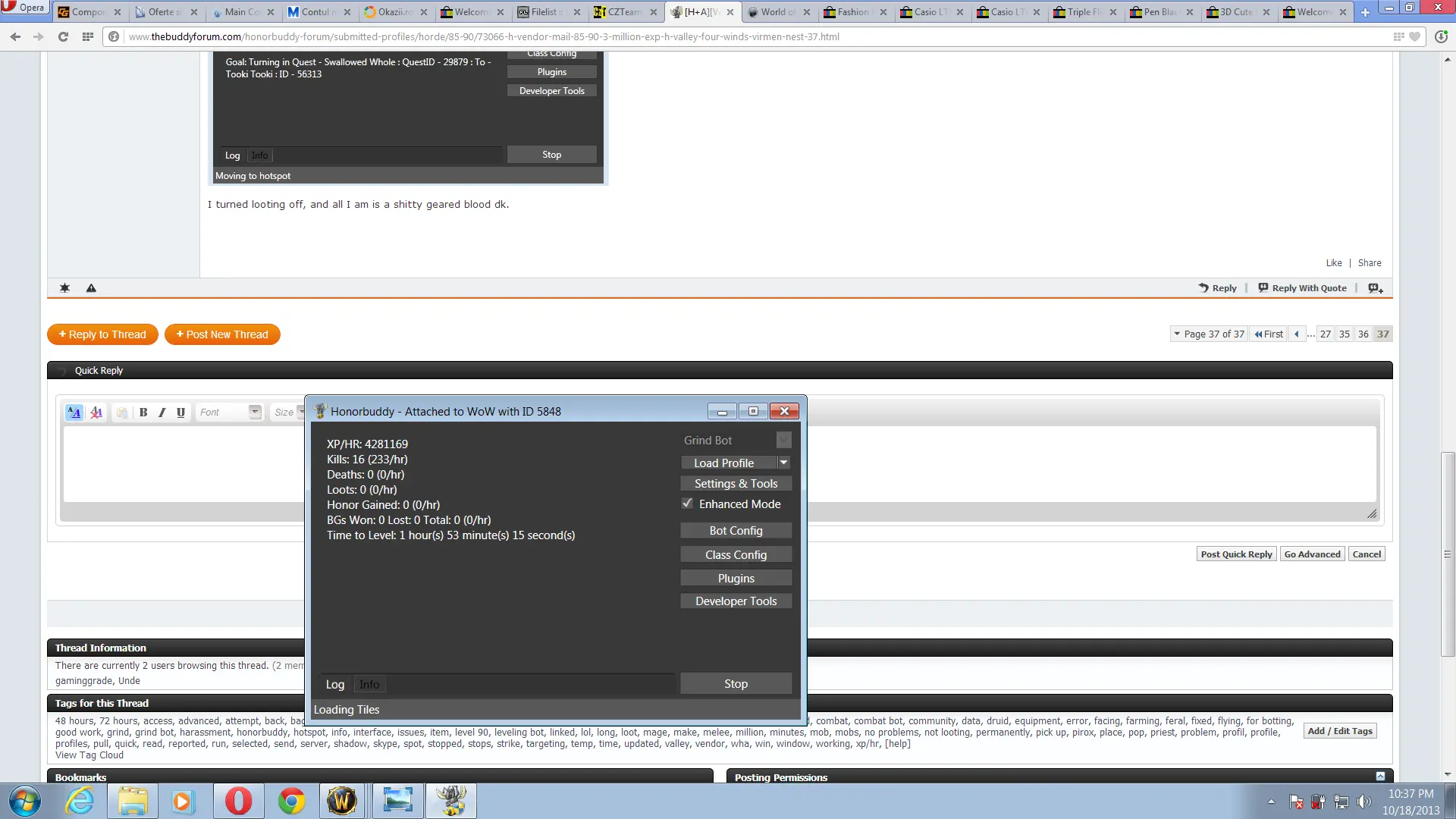
Task: Open the Font dropdown in Quick Reply
Action: (229, 412)
